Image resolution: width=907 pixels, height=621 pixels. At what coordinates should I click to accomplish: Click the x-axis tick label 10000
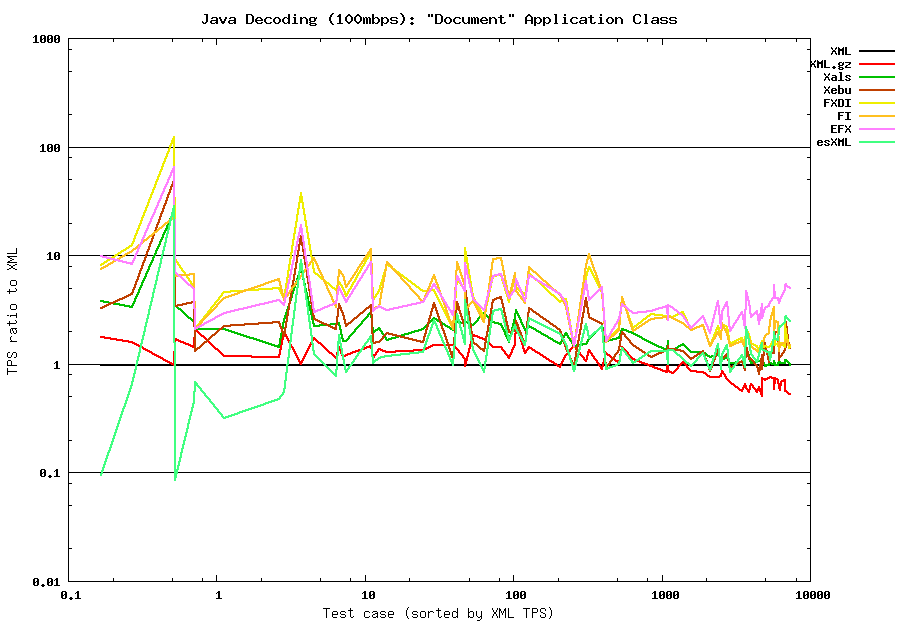click(x=812, y=596)
